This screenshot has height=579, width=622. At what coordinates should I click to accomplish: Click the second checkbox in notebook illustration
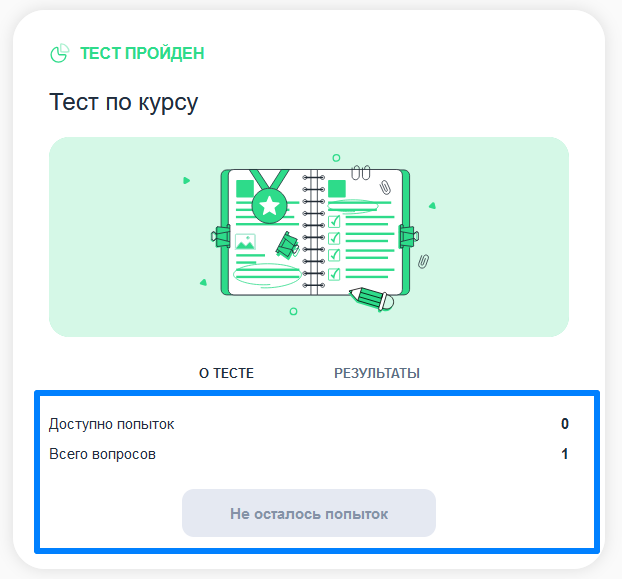click(334, 238)
